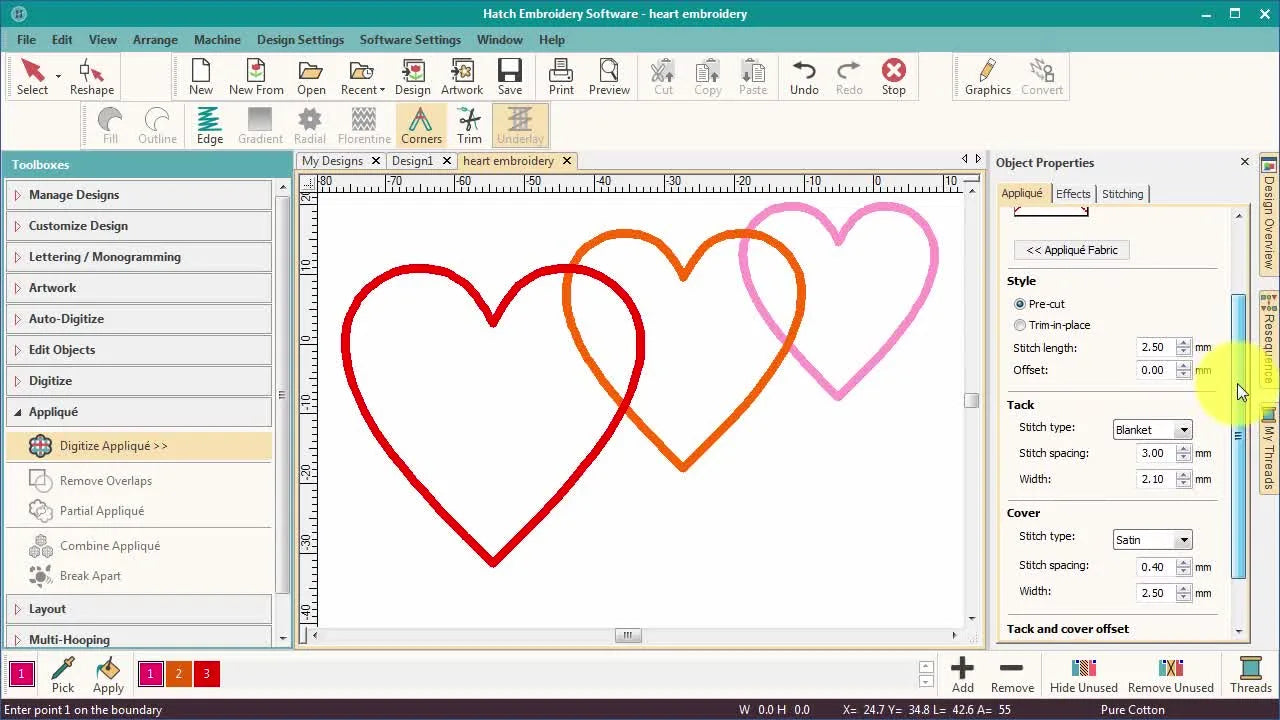Click the Offset value field
The height and width of the screenshot is (720, 1280).
click(1155, 370)
